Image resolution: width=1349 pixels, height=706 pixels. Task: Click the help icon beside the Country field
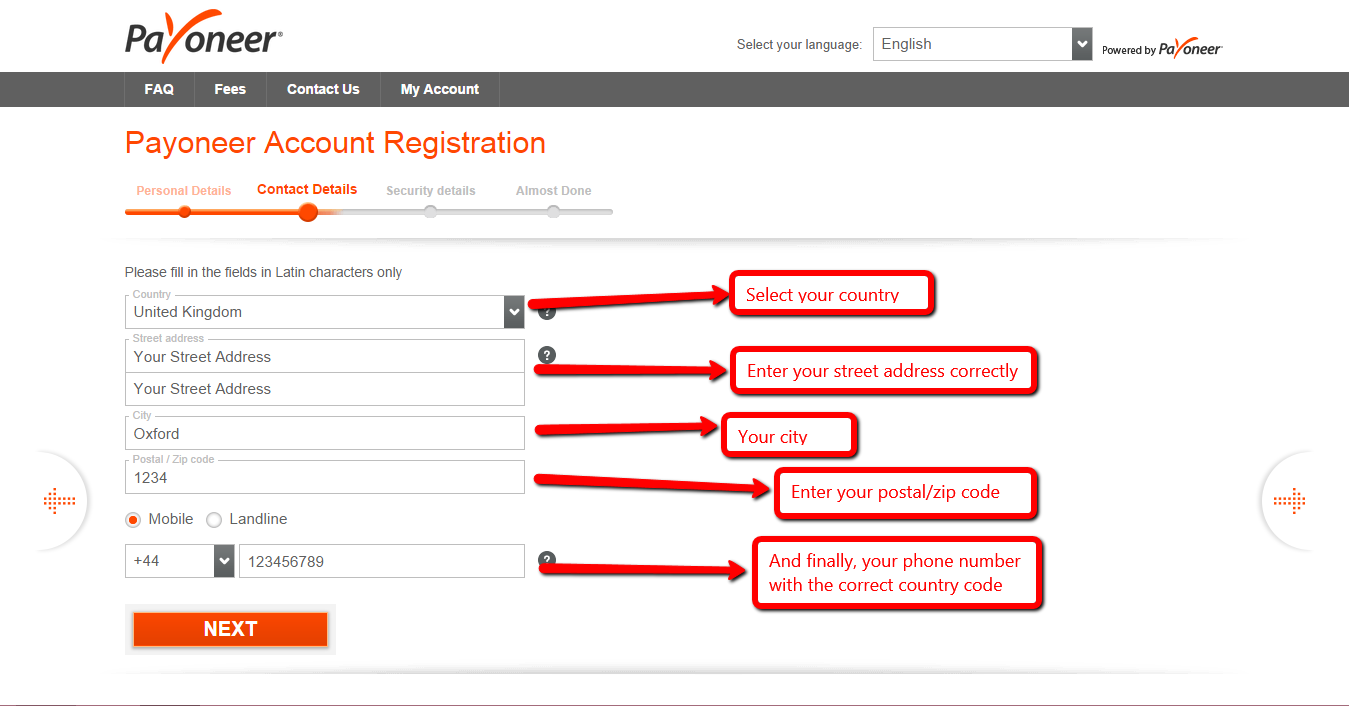(x=546, y=311)
